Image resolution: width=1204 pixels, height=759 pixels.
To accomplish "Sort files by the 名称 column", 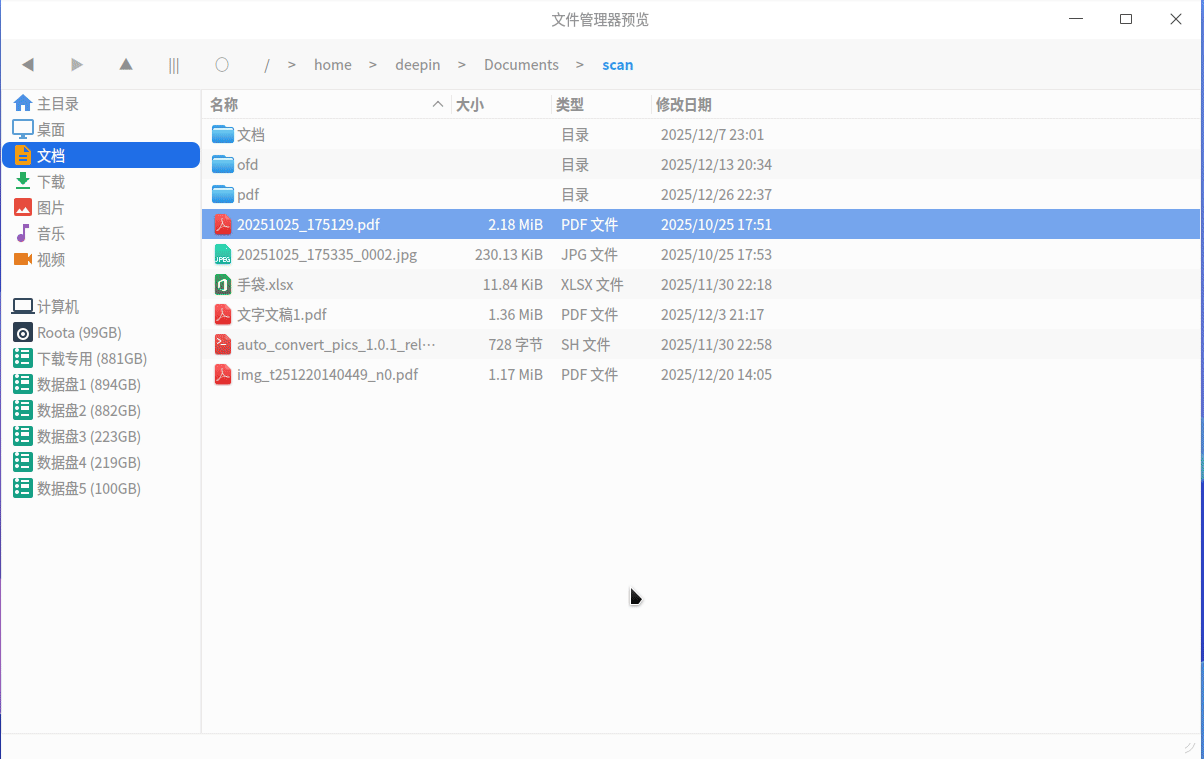I will point(327,105).
